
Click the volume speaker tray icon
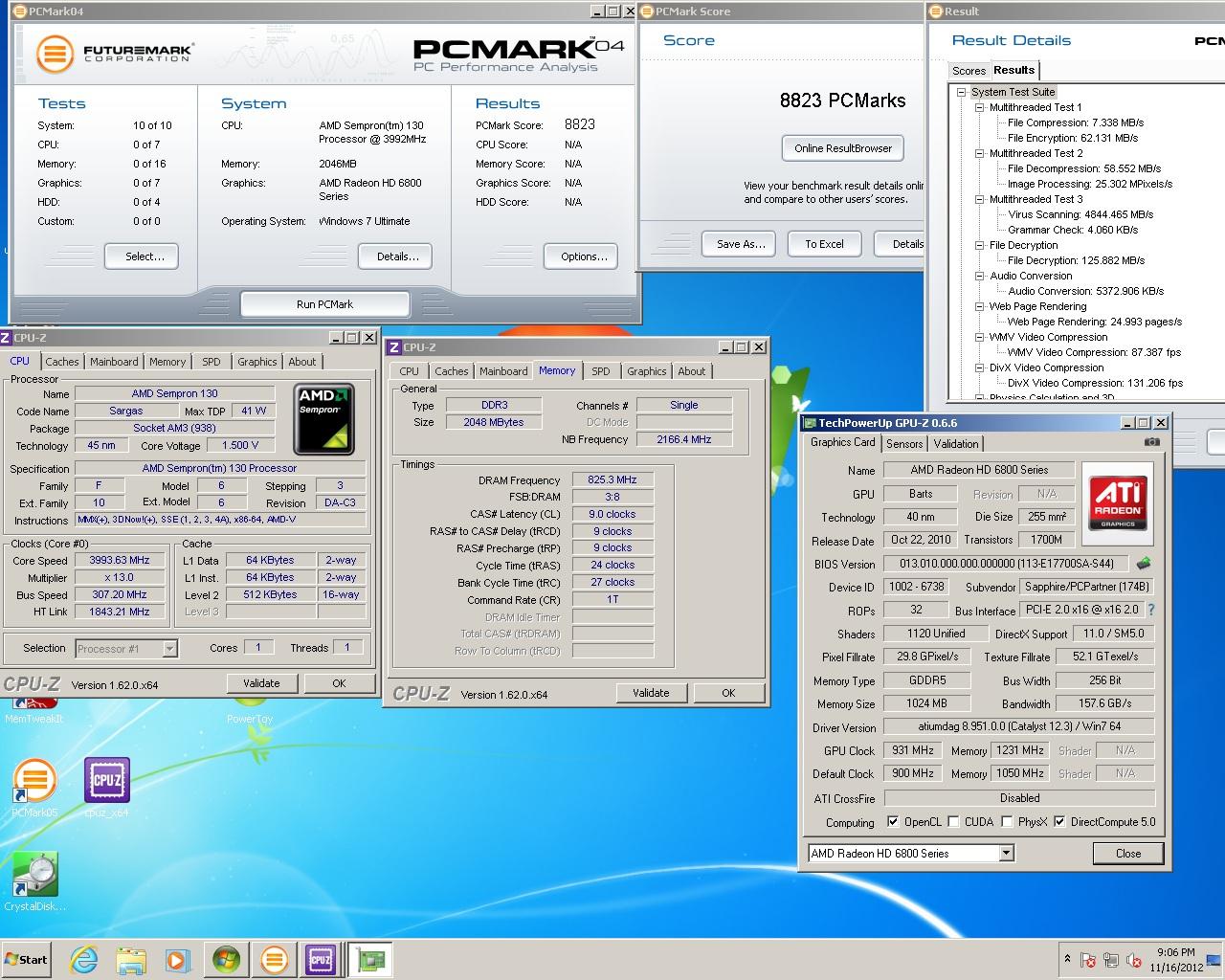point(1135,960)
